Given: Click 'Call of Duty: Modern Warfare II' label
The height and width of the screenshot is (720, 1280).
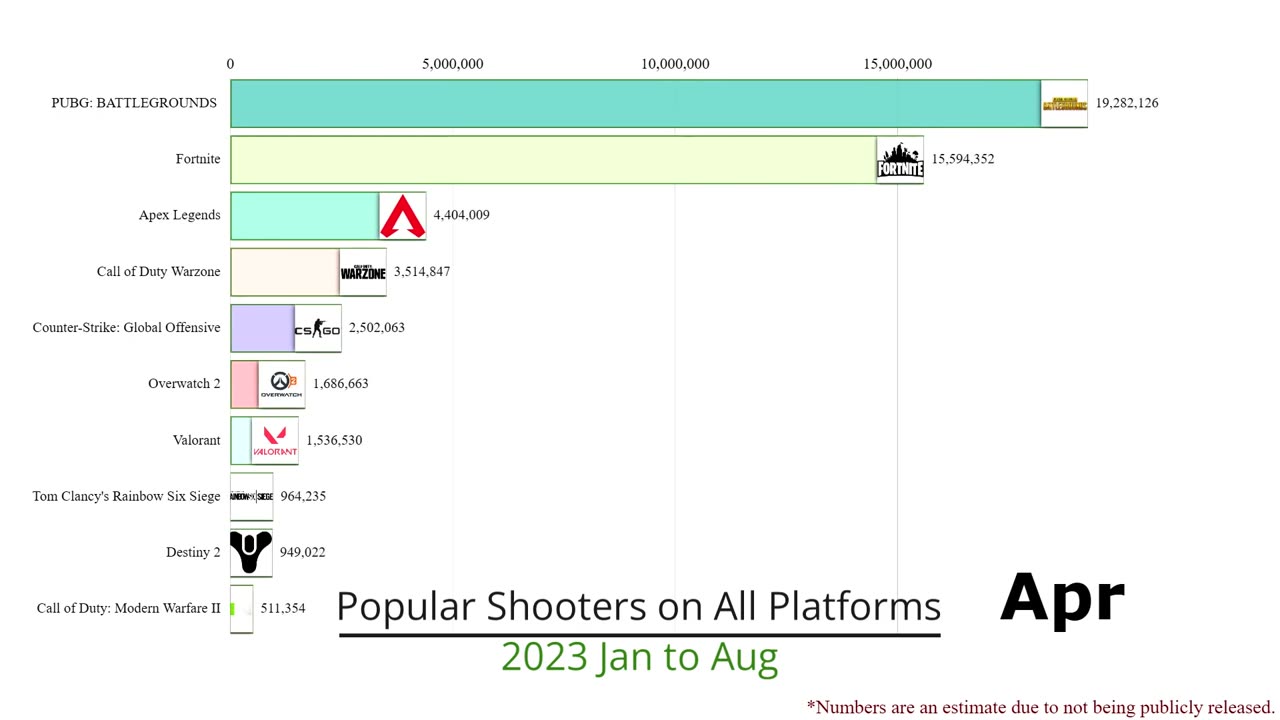Looking at the screenshot, I should pyautogui.click(x=128, y=608).
